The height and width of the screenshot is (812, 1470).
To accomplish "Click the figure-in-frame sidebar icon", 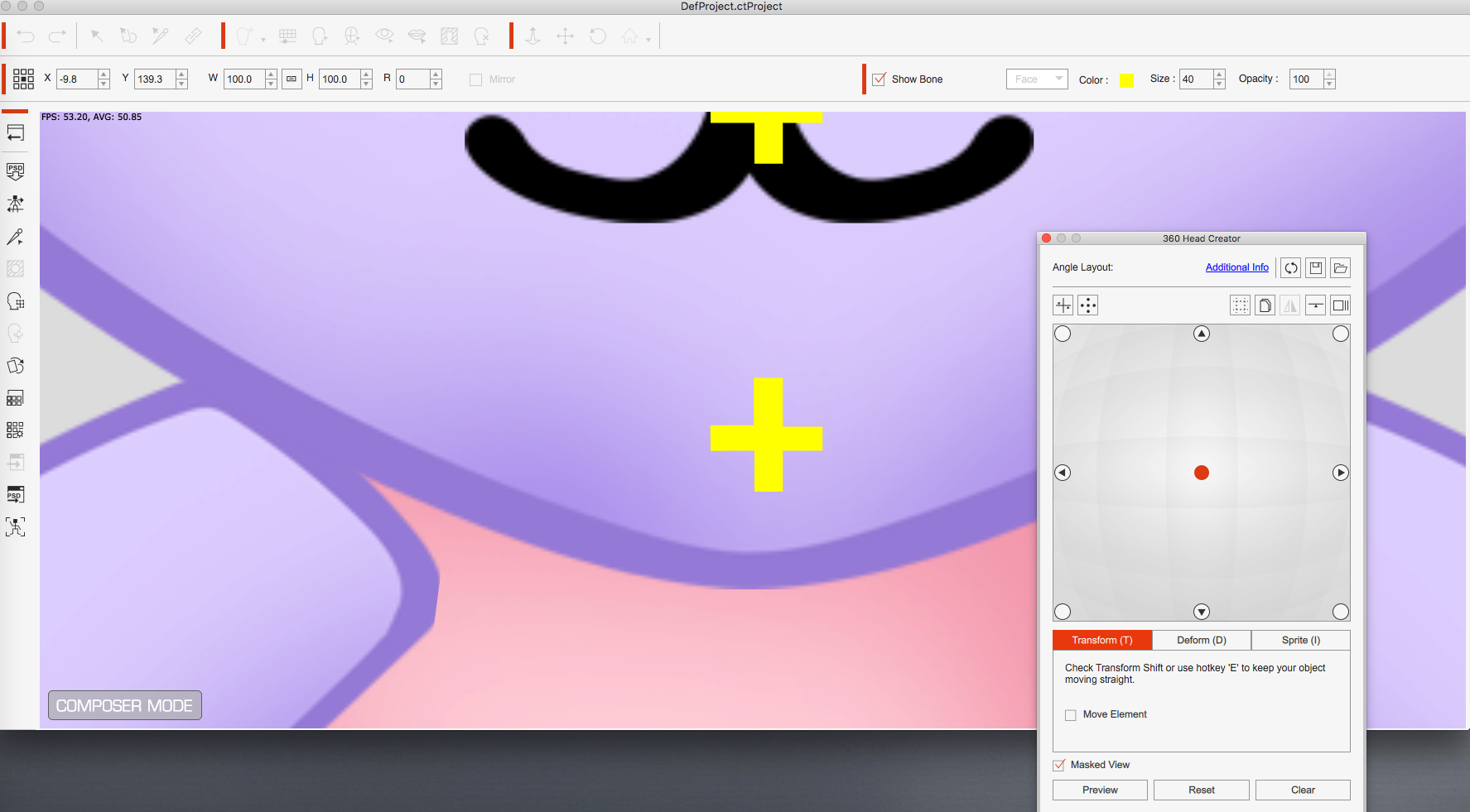I will [x=15, y=526].
